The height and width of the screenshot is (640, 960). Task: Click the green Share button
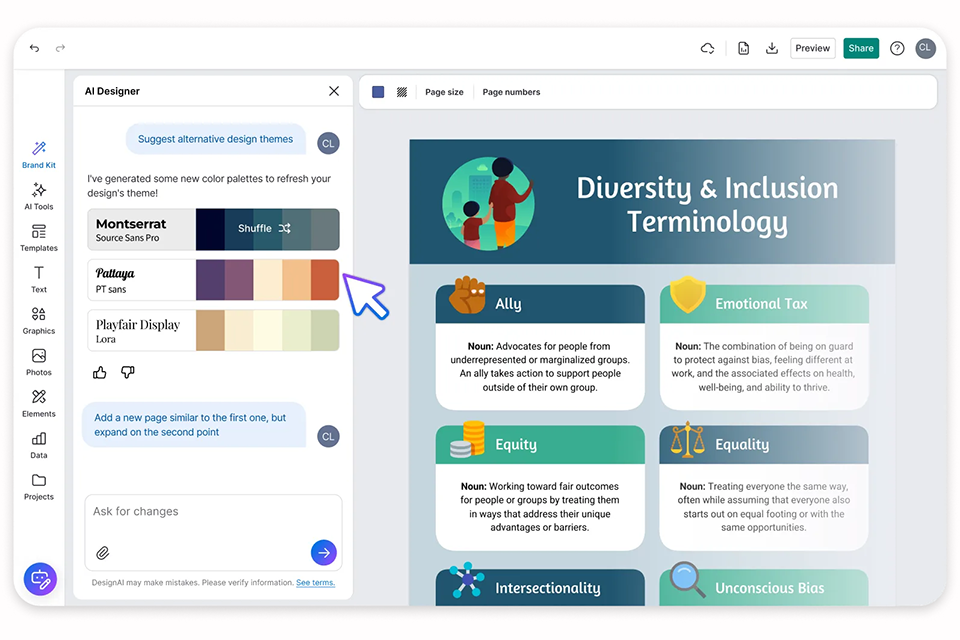click(x=861, y=48)
